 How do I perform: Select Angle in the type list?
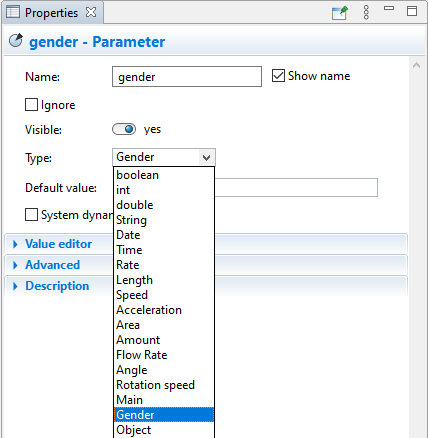tap(164, 370)
